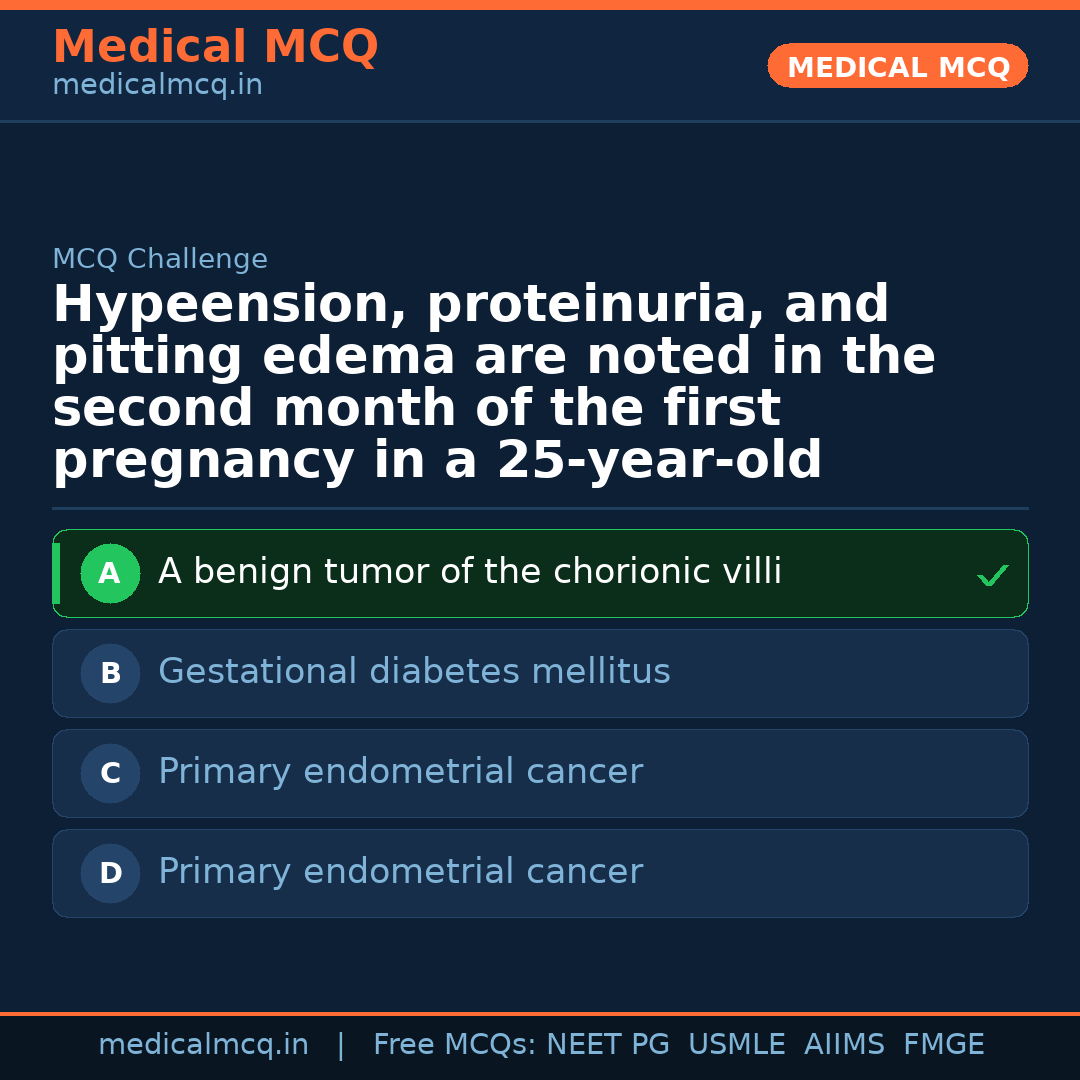Click "USMLE" in the footer
Image resolution: width=1080 pixels, height=1080 pixels.
click(x=736, y=1045)
